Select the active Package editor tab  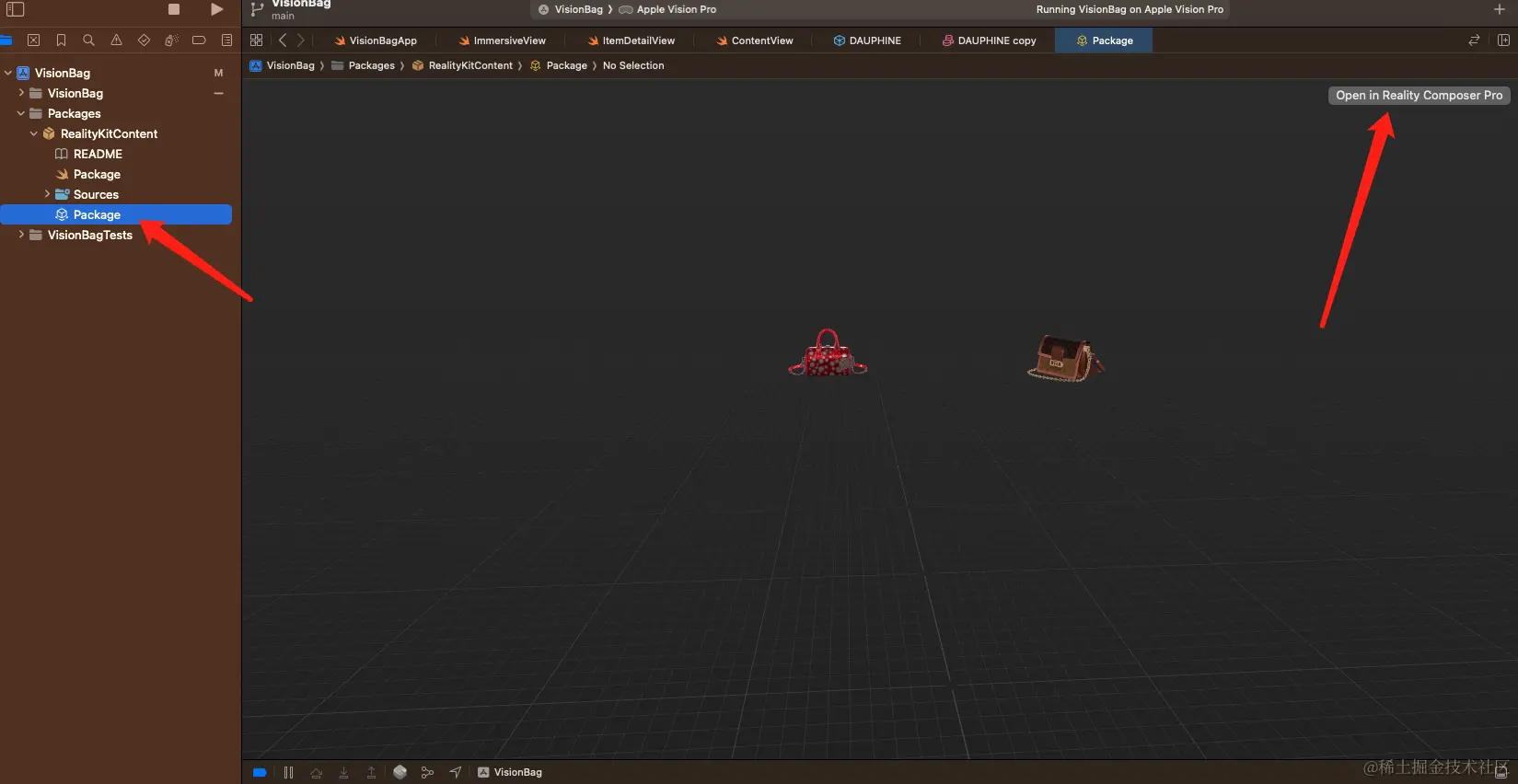1104,40
